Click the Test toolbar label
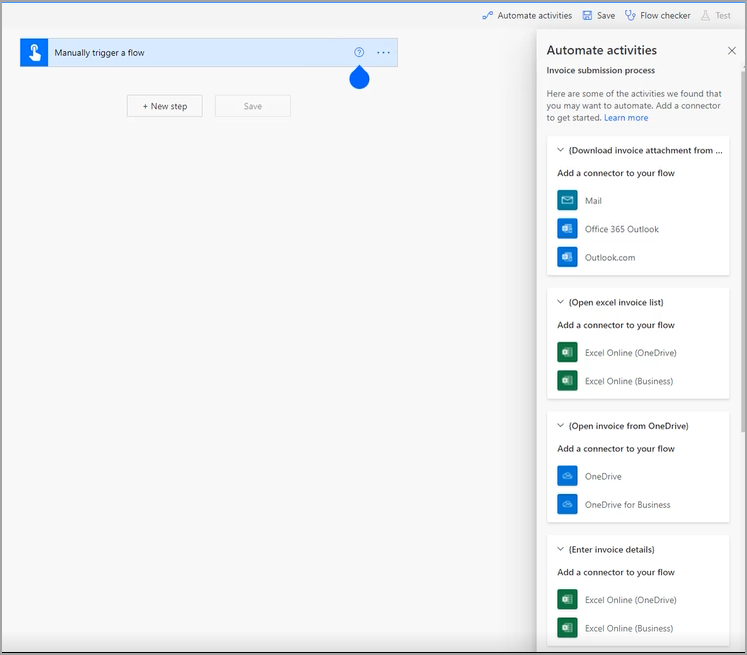Screen dimensions: 747x655 [x=723, y=16]
